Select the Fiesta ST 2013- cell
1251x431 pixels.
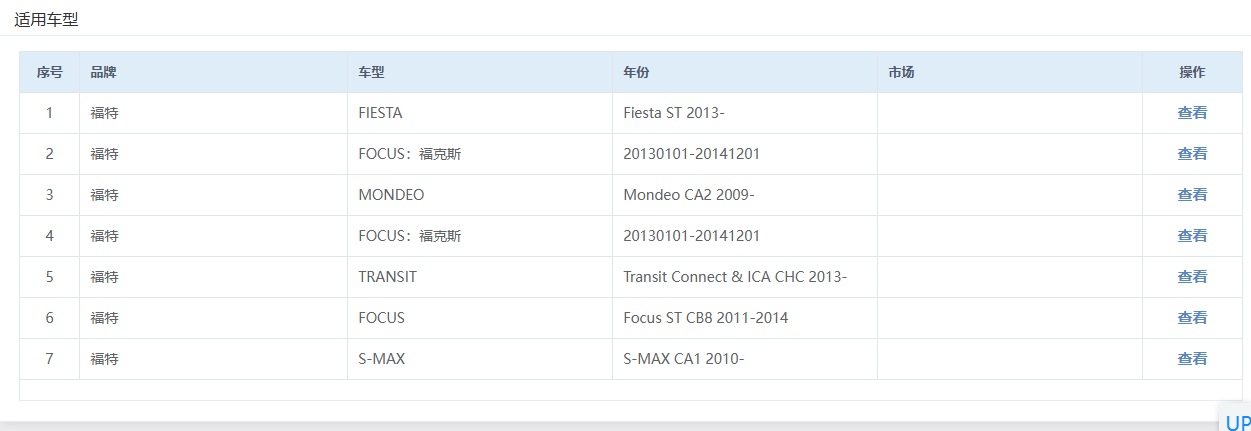(x=745, y=113)
